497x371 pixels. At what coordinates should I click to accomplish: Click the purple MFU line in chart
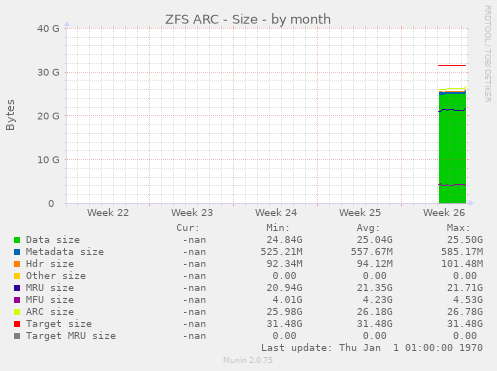coord(452,185)
